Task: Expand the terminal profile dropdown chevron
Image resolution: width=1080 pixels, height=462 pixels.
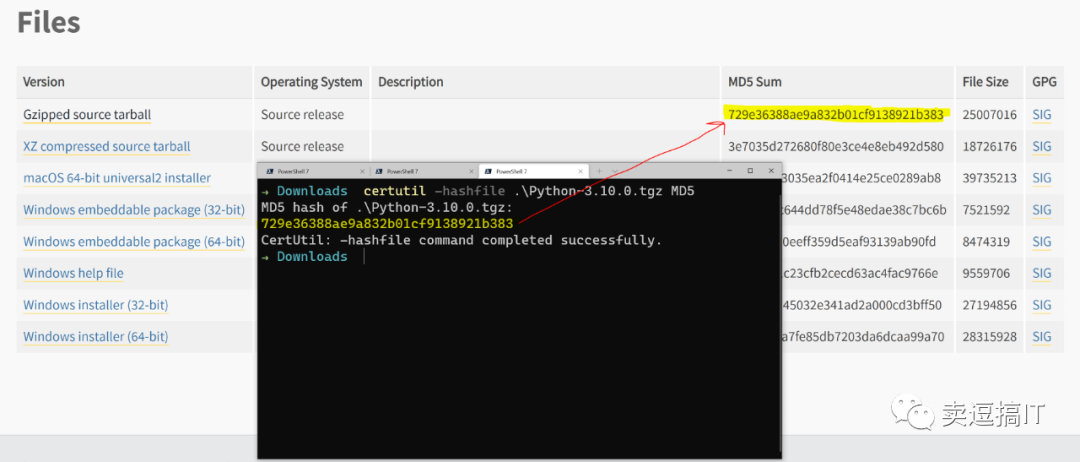Action: click(x=615, y=171)
